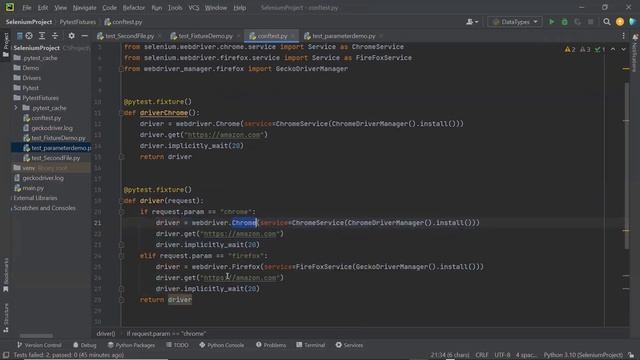Viewport: 640px width, 360px height.
Task: Switch to the test_SecondFile.py tab
Action: (129, 36)
